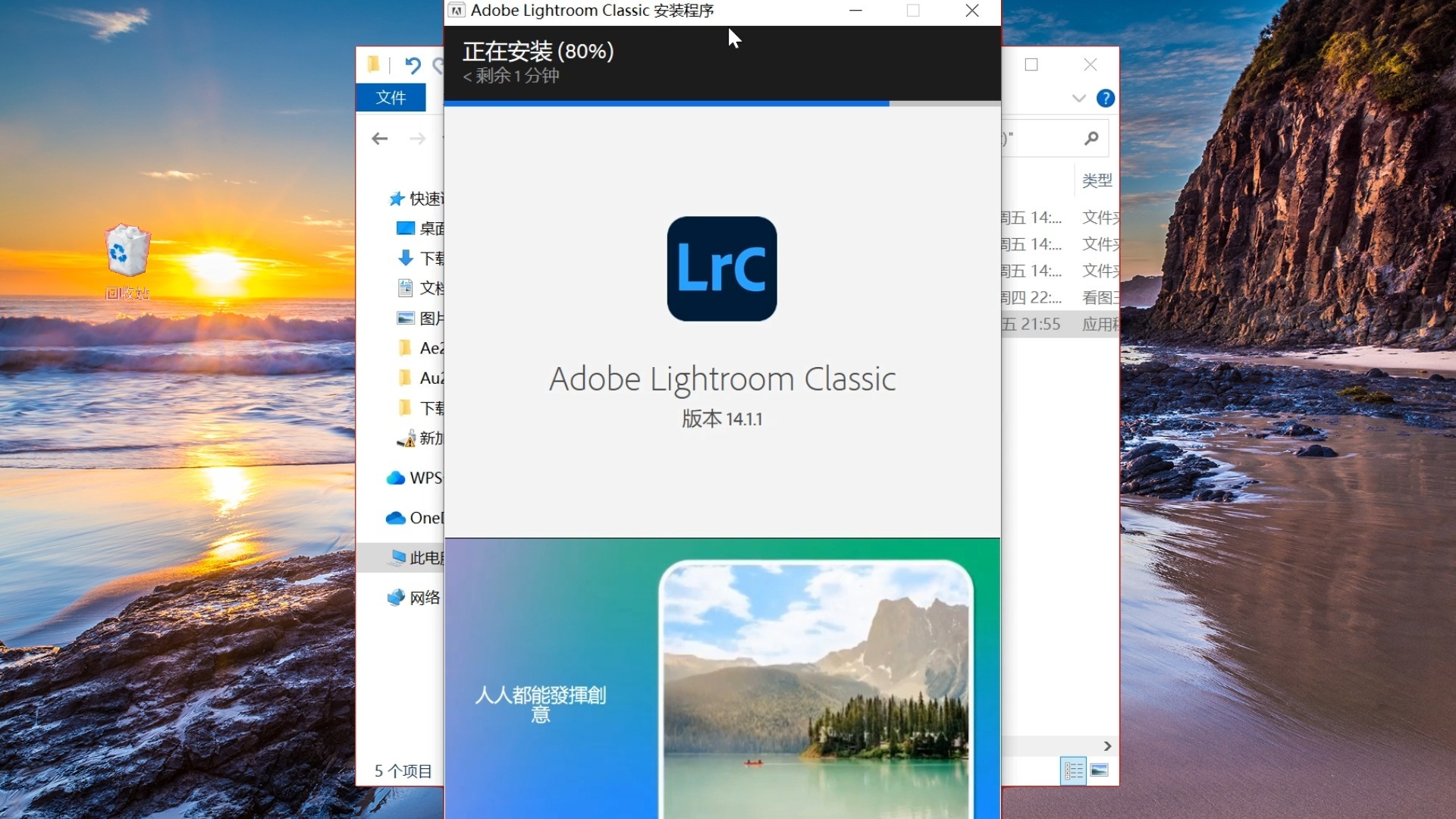Open OneDrive in Explorer sidebar
Image resolution: width=1456 pixels, height=819 pixels.
[x=414, y=518]
